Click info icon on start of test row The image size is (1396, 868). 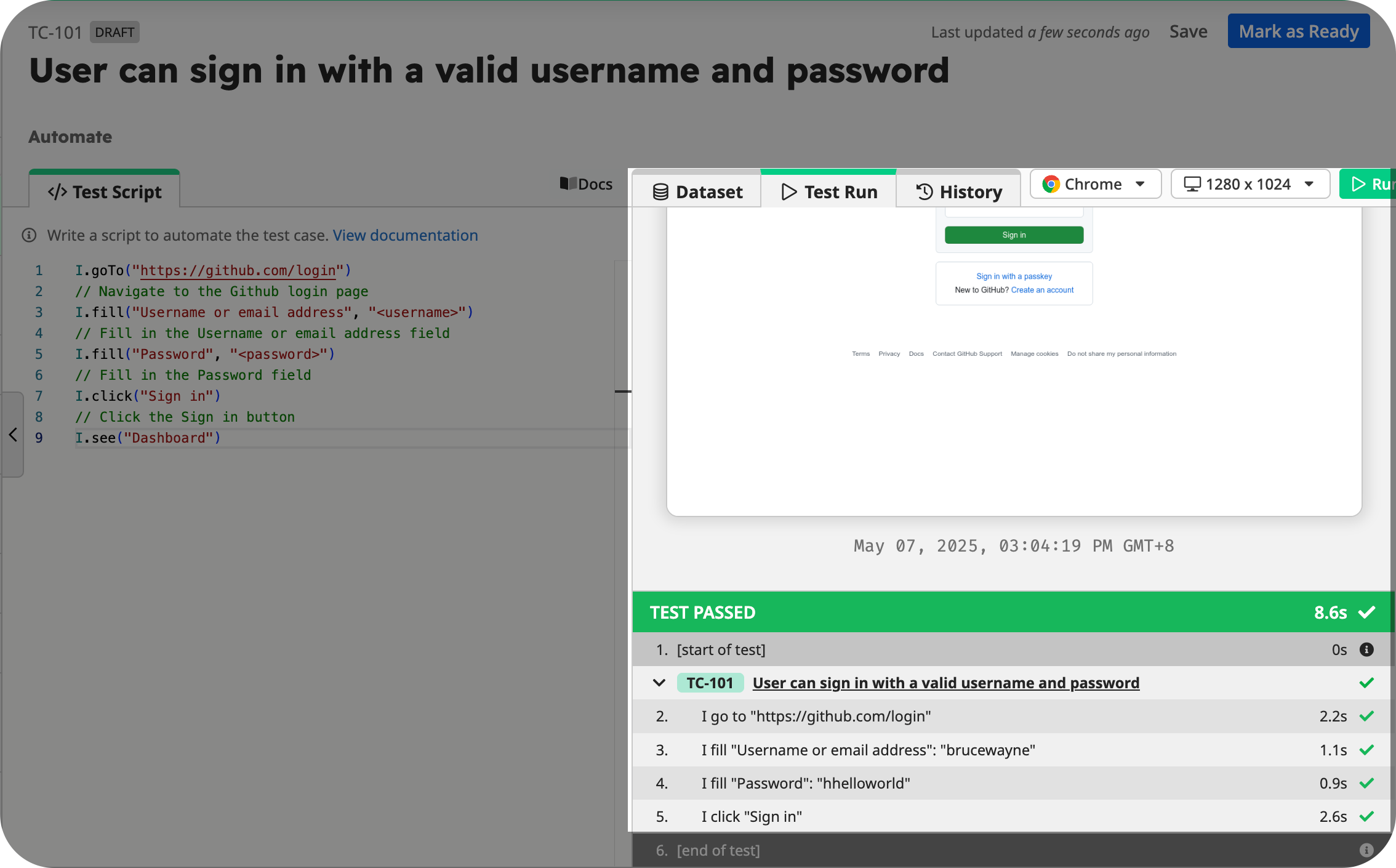tap(1366, 649)
